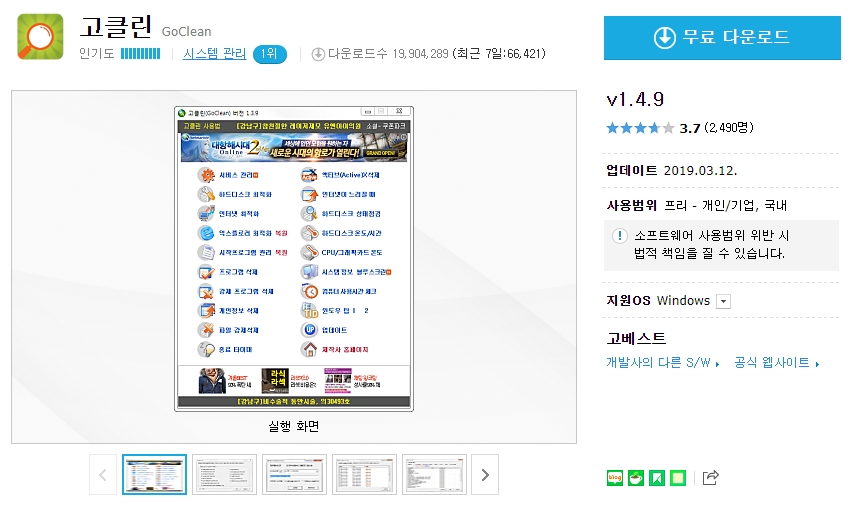Click the 고클린 title text
This screenshot has width=852, height=515.
[116, 27]
